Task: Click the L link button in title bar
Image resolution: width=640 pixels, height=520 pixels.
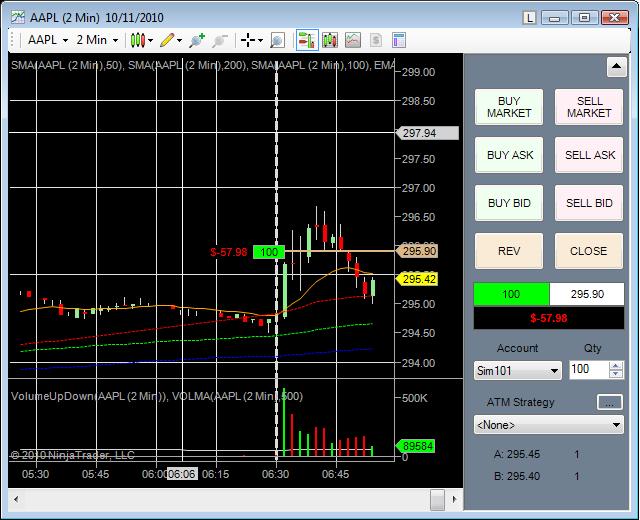Action: click(x=529, y=18)
